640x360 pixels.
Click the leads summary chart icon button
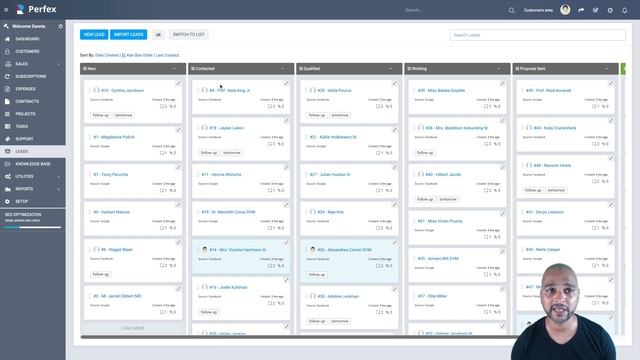pyautogui.click(x=158, y=35)
